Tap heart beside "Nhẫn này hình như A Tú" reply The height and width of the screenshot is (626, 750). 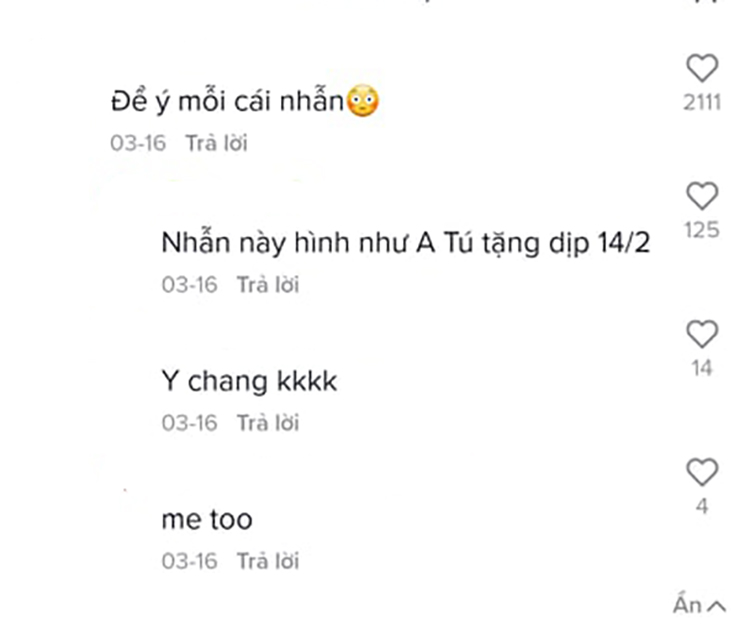click(702, 196)
